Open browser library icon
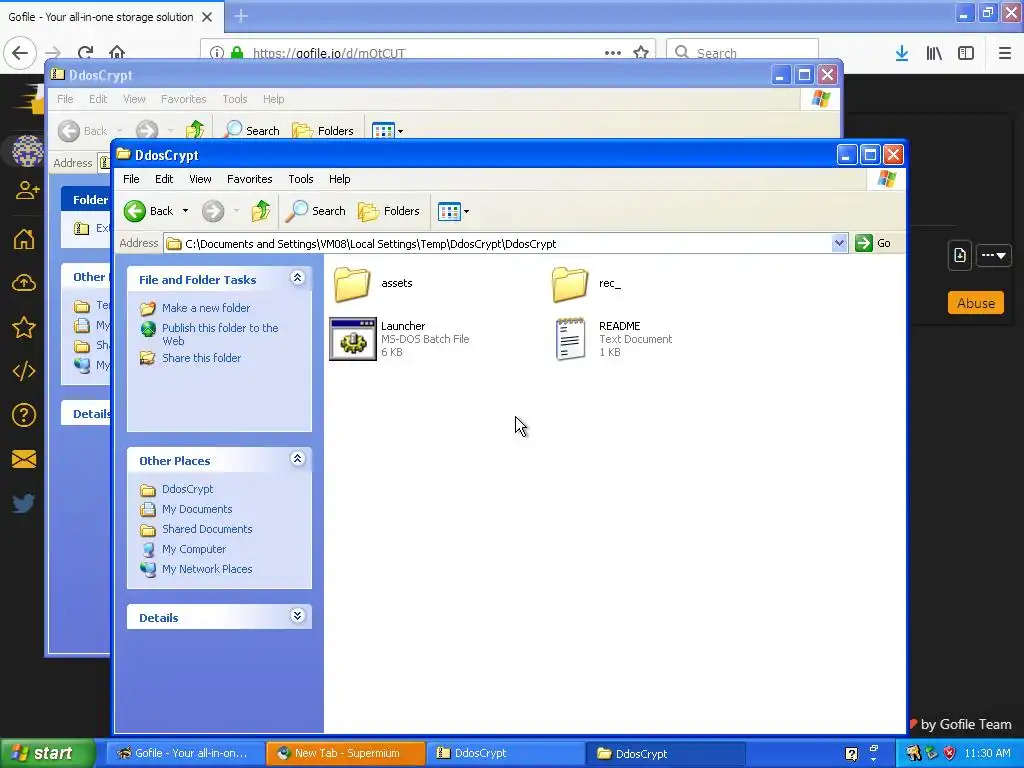The height and width of the screenshot is (768, 1024). click(x=934, y=53)
